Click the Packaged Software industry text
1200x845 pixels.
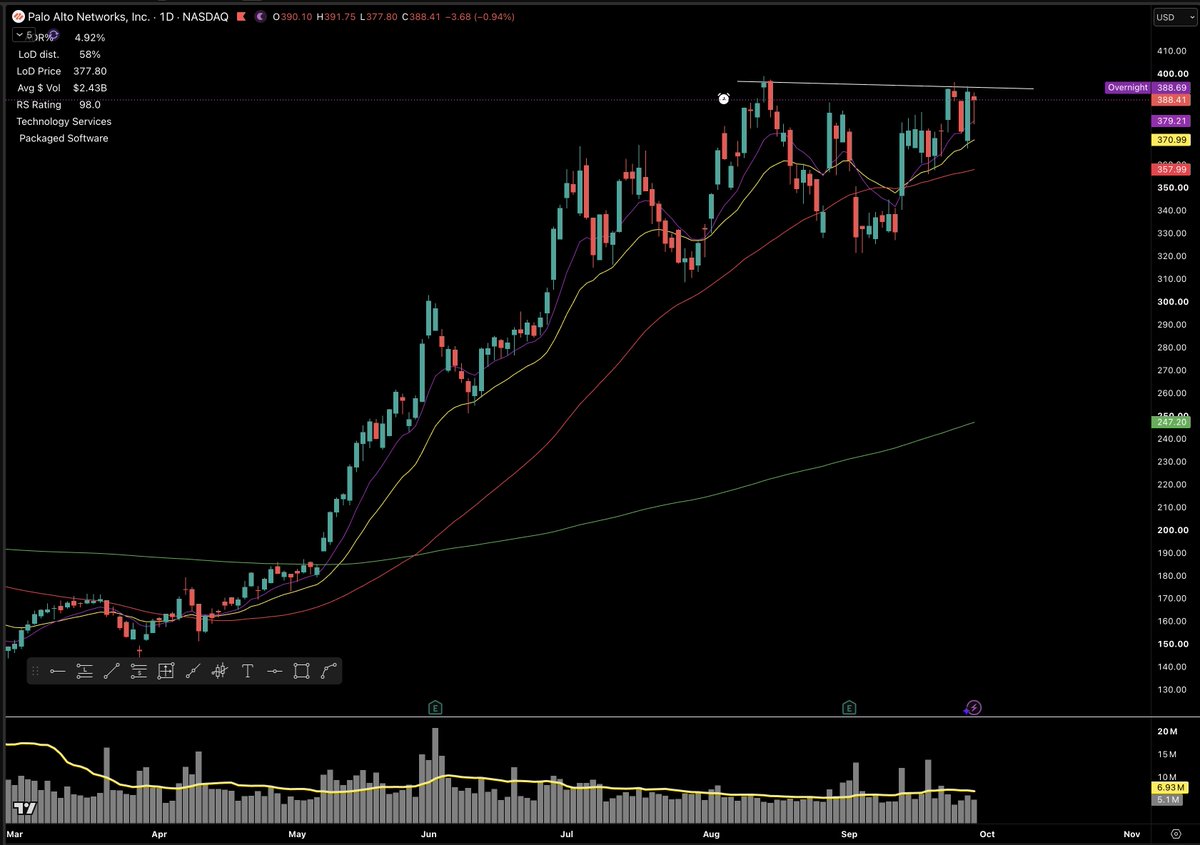64,138
